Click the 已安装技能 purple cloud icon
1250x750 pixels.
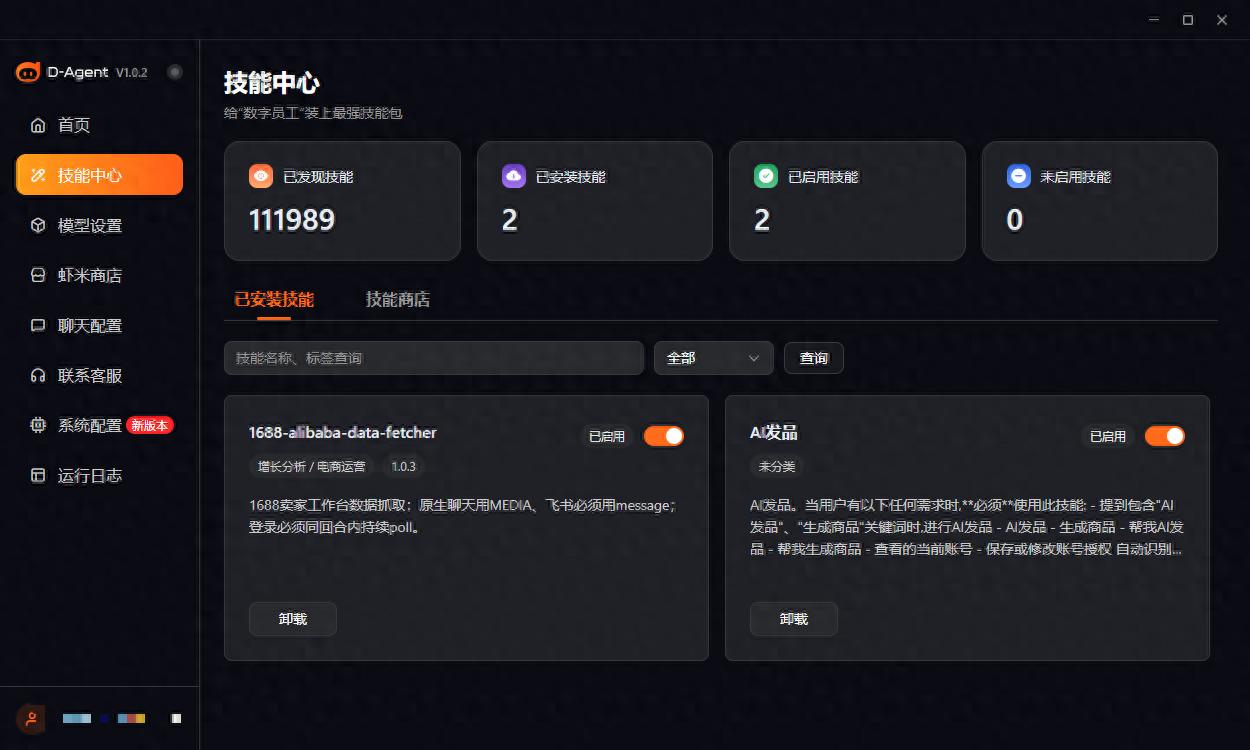513,176
